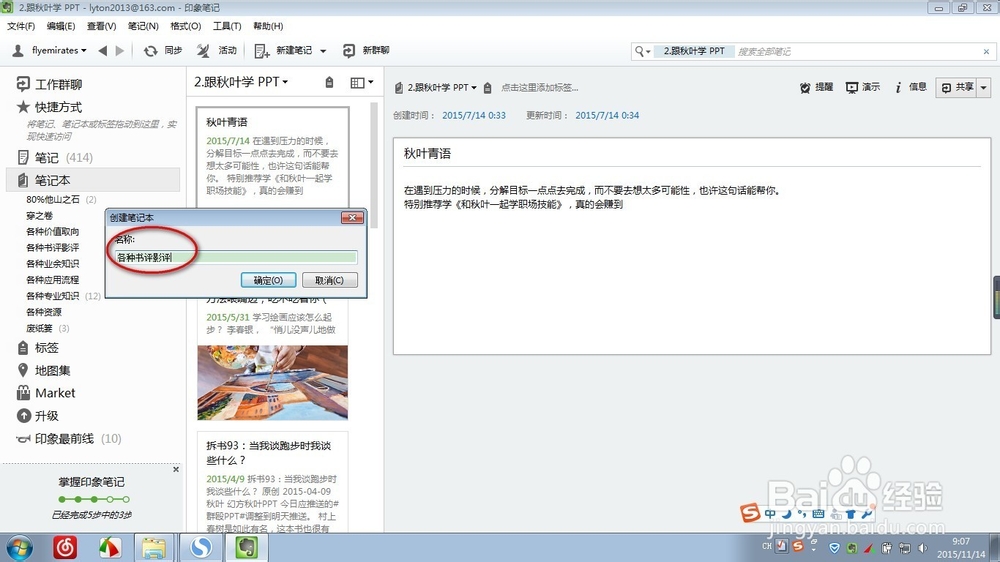Click the notebook name input field
The width and height of the screenshot is (1000, 562).
coord(236,257)
